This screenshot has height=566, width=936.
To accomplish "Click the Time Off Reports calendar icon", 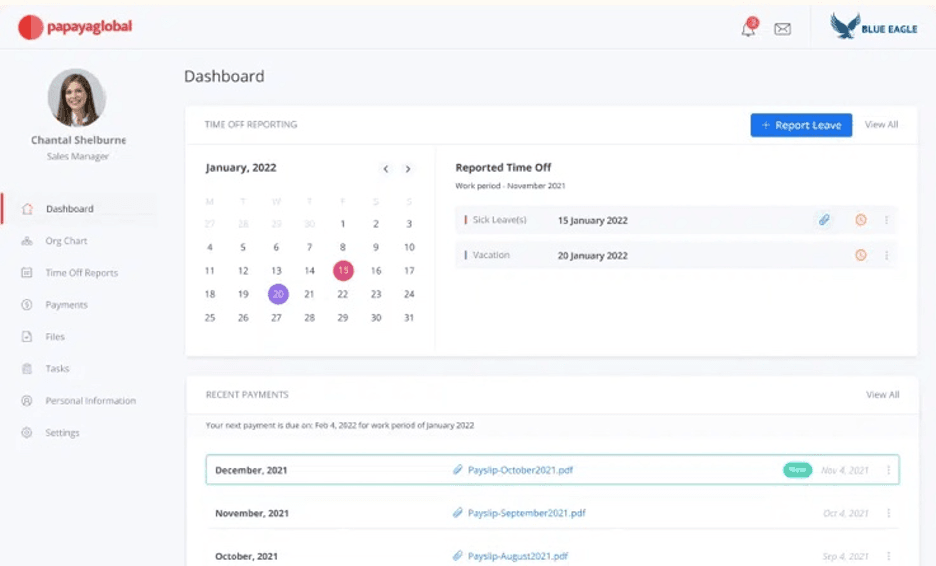I will pos(27,273).
